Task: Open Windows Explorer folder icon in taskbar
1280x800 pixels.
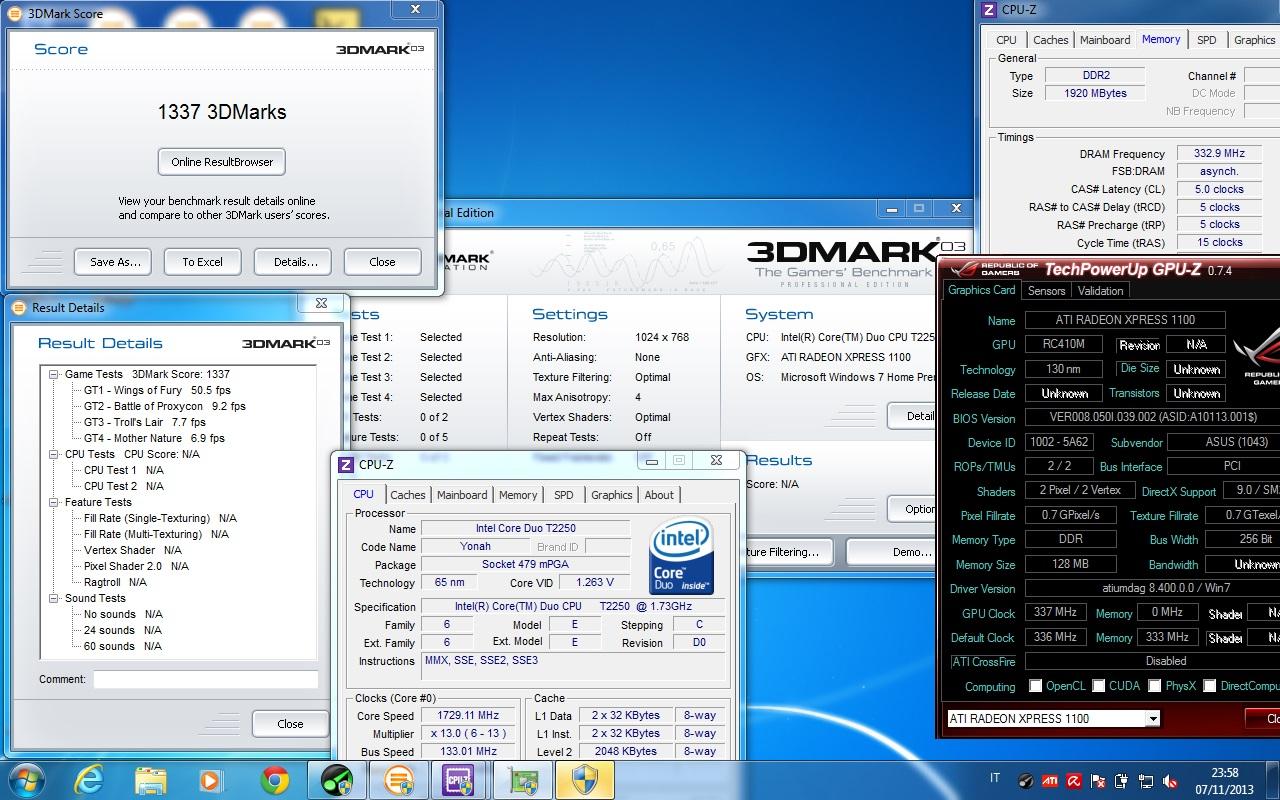Action: tap(150, 779)
